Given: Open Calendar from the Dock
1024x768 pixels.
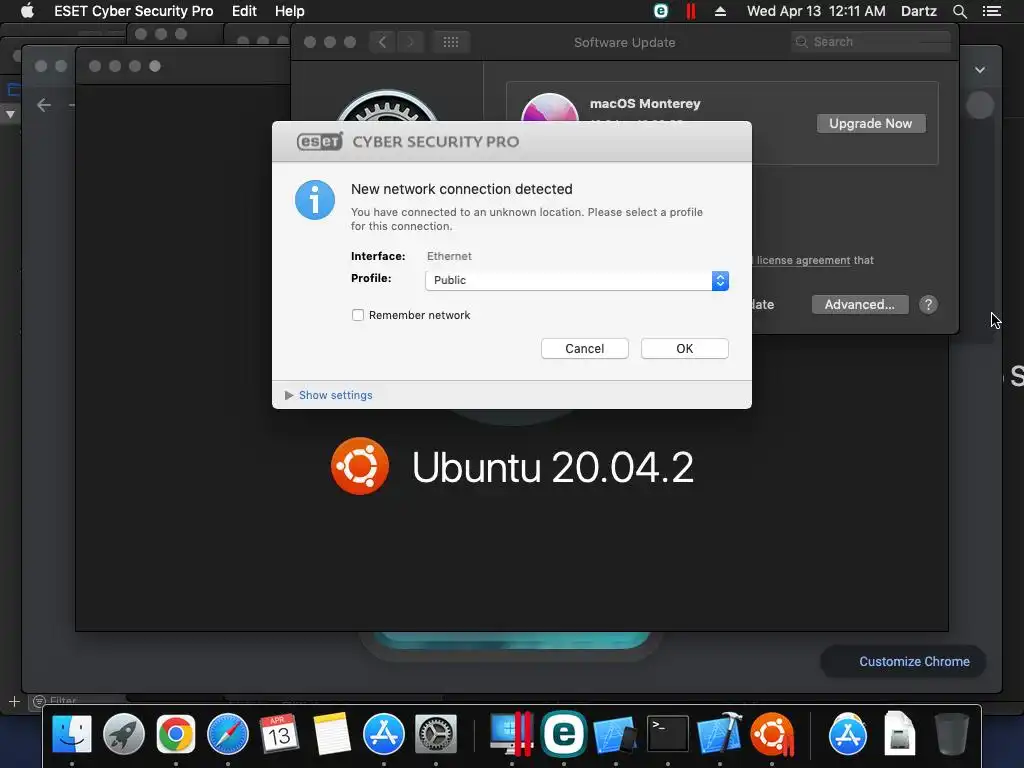Looking at the screenshot, I should 280,734.
